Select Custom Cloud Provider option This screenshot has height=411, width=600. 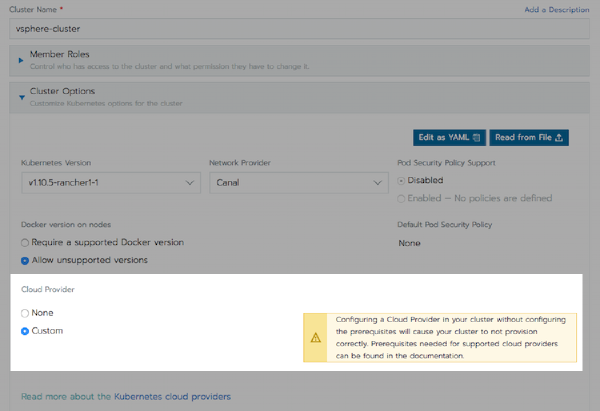25,331
